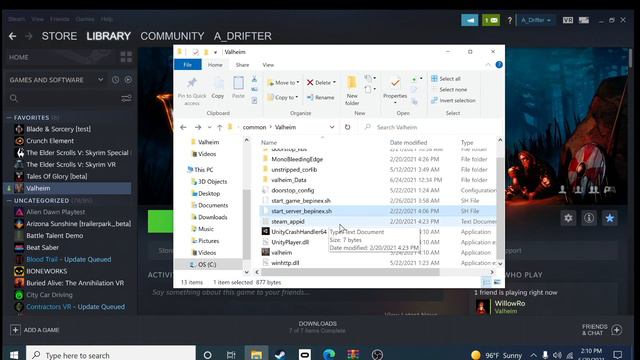This screenshot has height=360, width=640.
Task: Show recent games clock icon
Action: 116,80
